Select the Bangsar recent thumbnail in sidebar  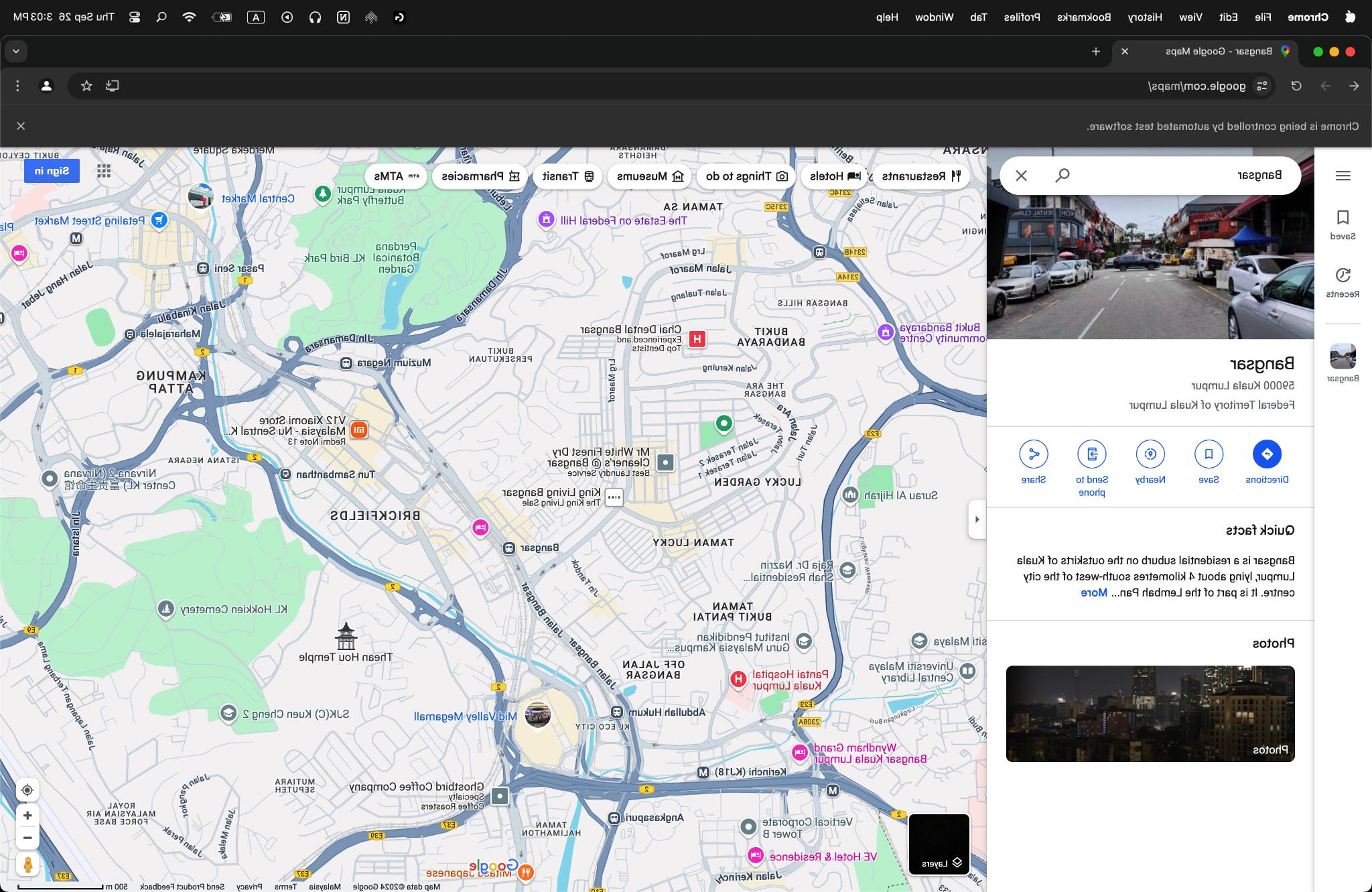(1343, 363)
